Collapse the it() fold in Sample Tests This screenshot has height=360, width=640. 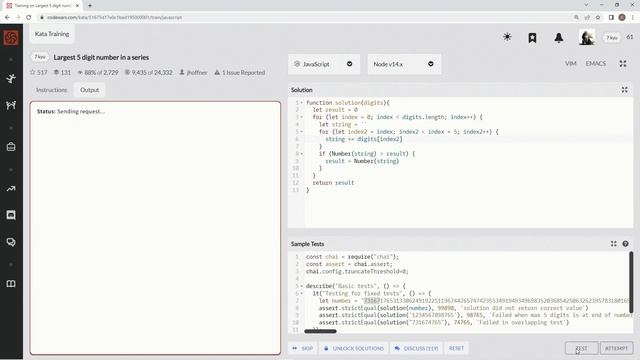[302, 293]
